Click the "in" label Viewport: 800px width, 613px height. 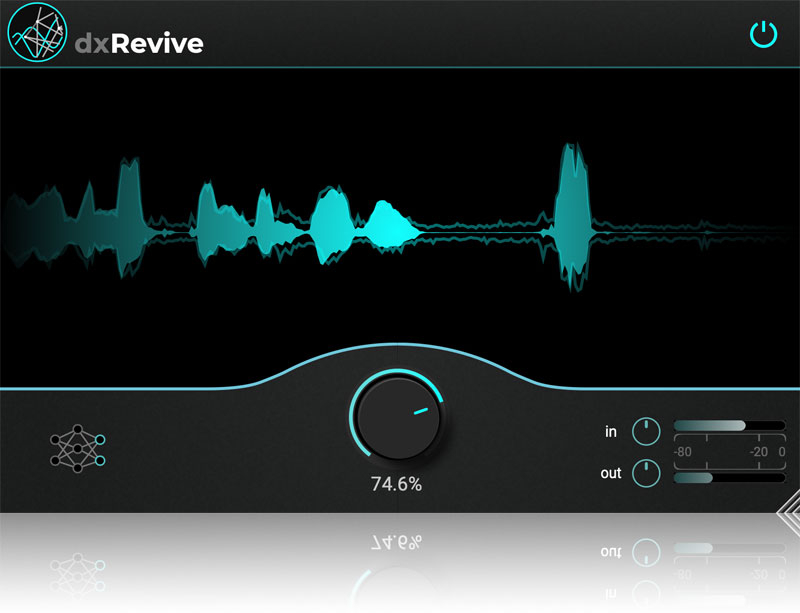(610, 432)
